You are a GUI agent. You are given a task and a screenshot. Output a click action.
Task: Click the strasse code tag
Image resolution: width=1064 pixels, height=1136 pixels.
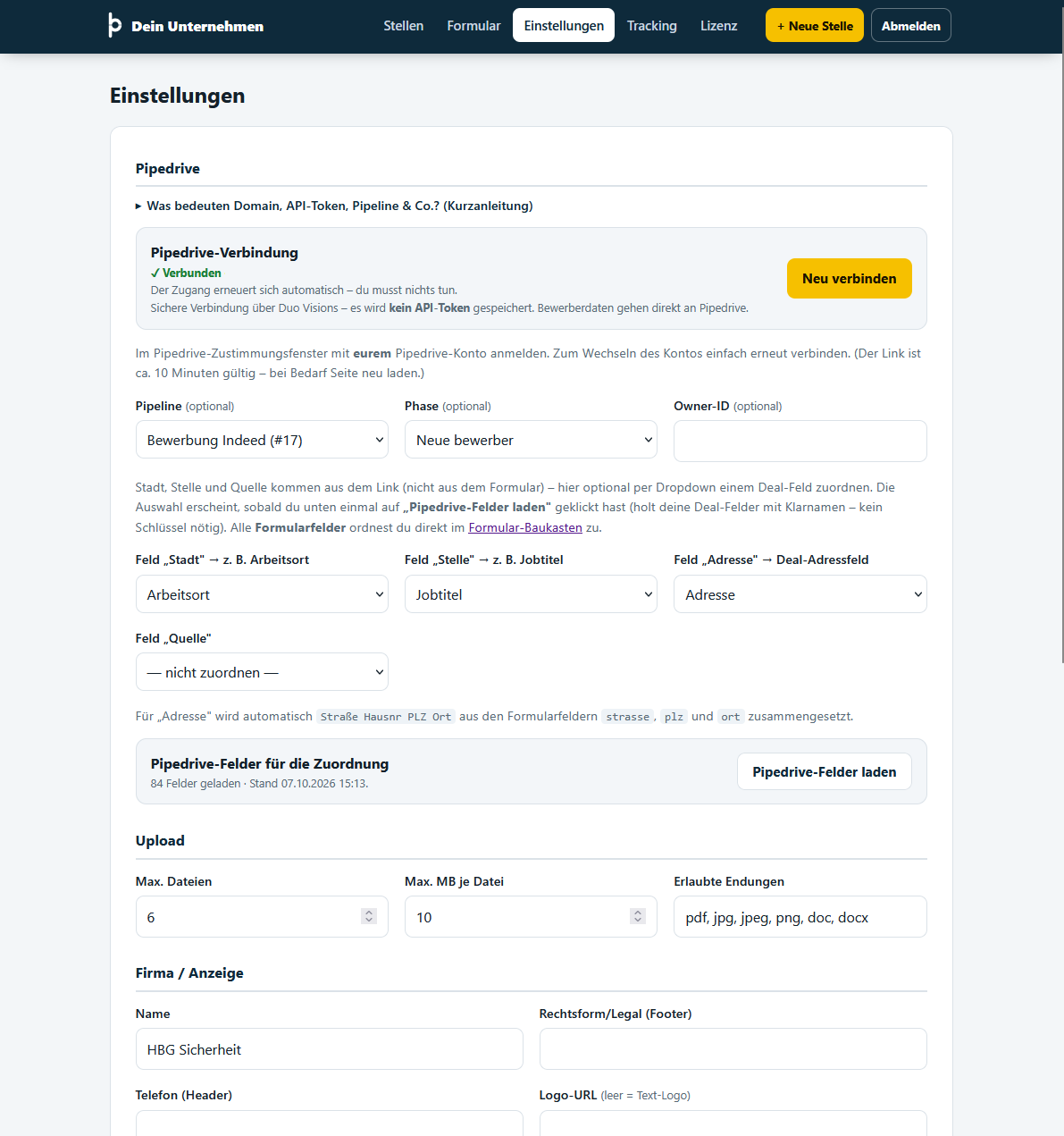(x=628, y=717)
